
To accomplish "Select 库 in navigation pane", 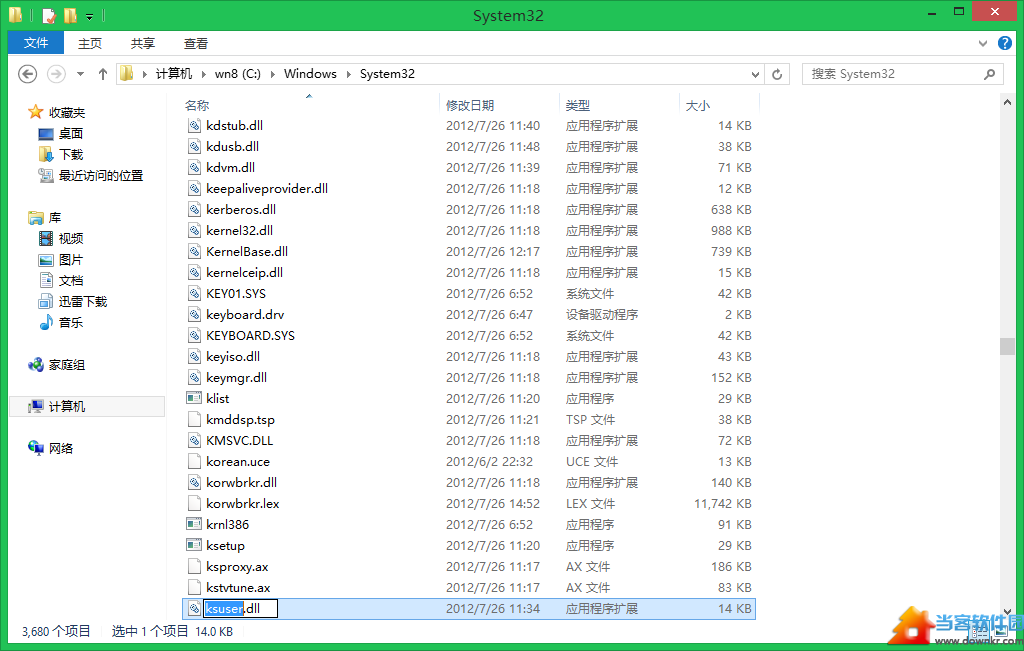I will 55,217.
